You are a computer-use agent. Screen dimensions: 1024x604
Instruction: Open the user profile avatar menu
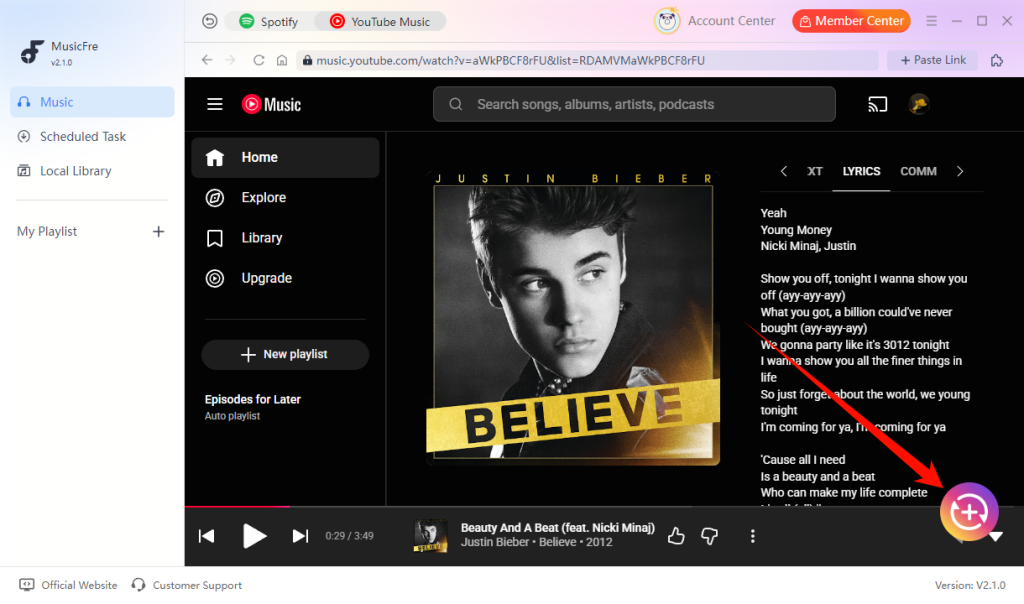coord(919,104)
